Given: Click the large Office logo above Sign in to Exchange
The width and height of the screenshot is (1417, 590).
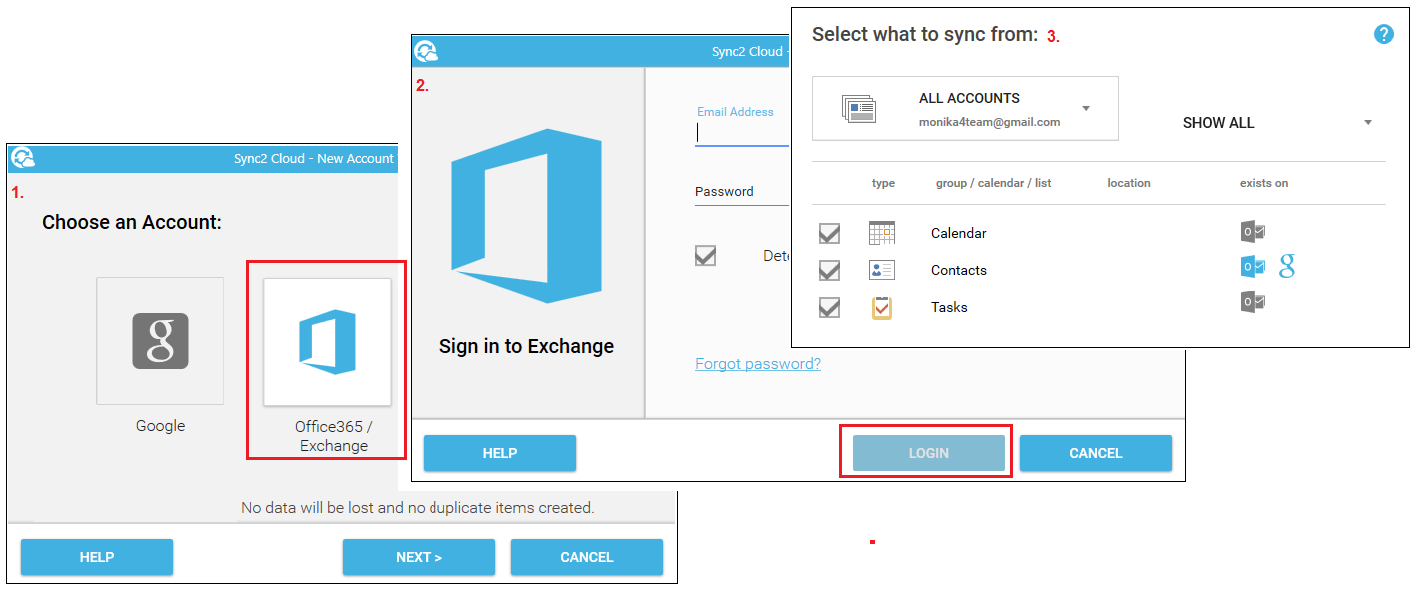Looking at the screenshot, I should (x=527, y=216).
